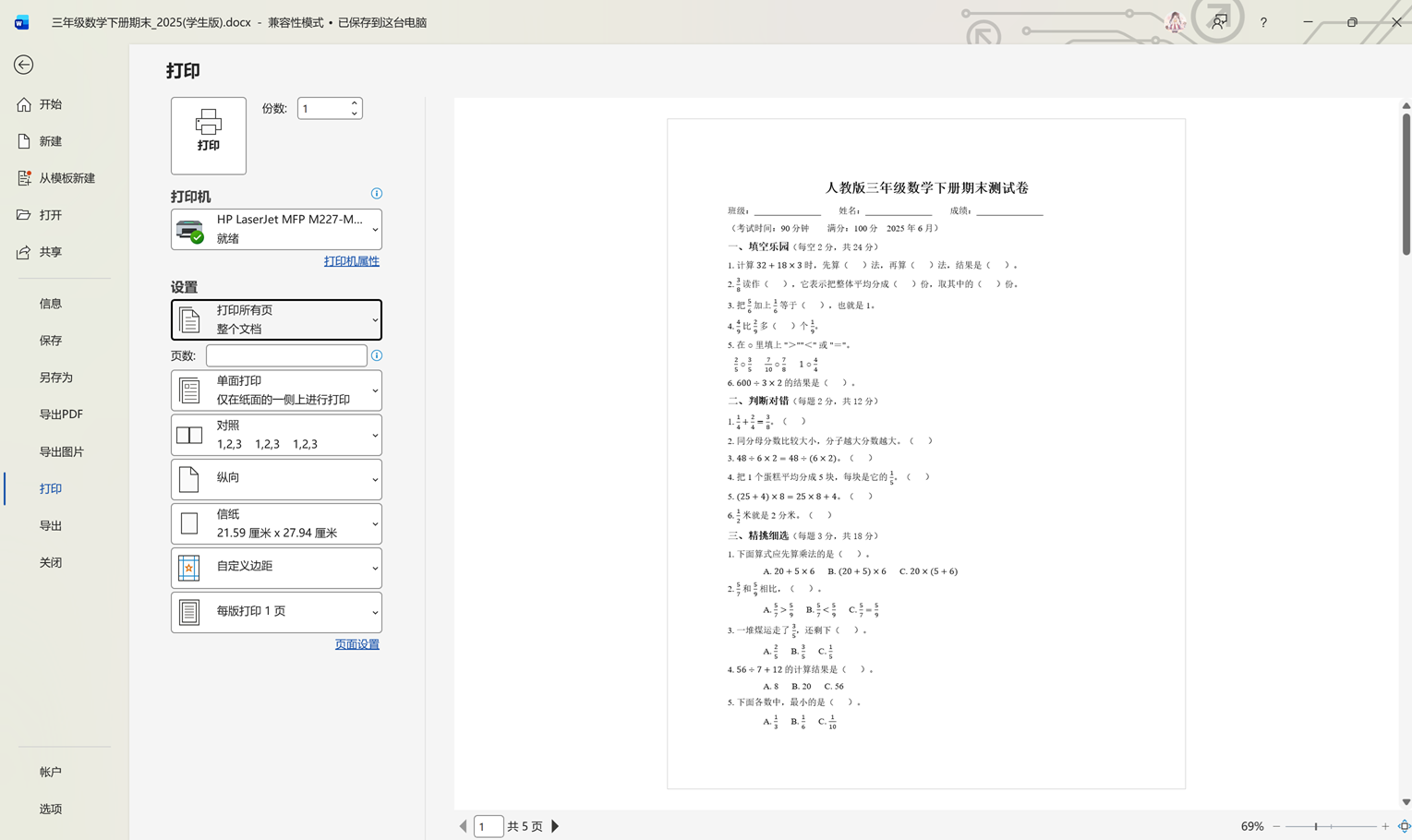Click the feedback icon in title bar
The width and height of the screenshot is (1412, 840).
(1220, 22)
